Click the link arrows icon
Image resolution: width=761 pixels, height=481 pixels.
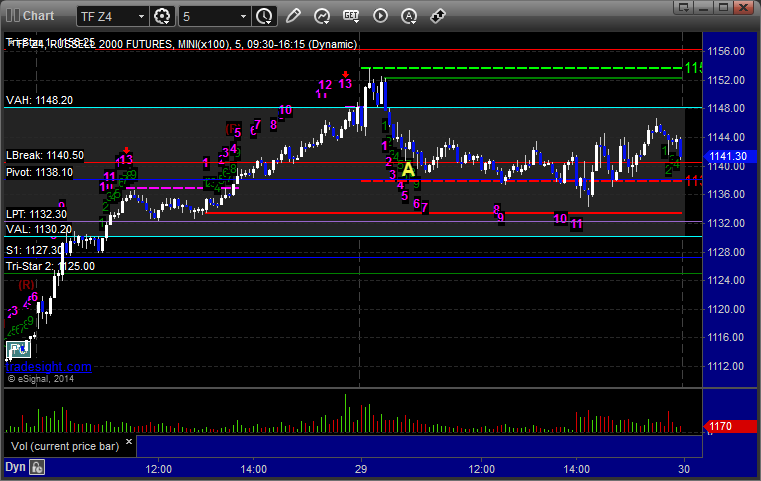pyautogui.click(x=438, y=16)
